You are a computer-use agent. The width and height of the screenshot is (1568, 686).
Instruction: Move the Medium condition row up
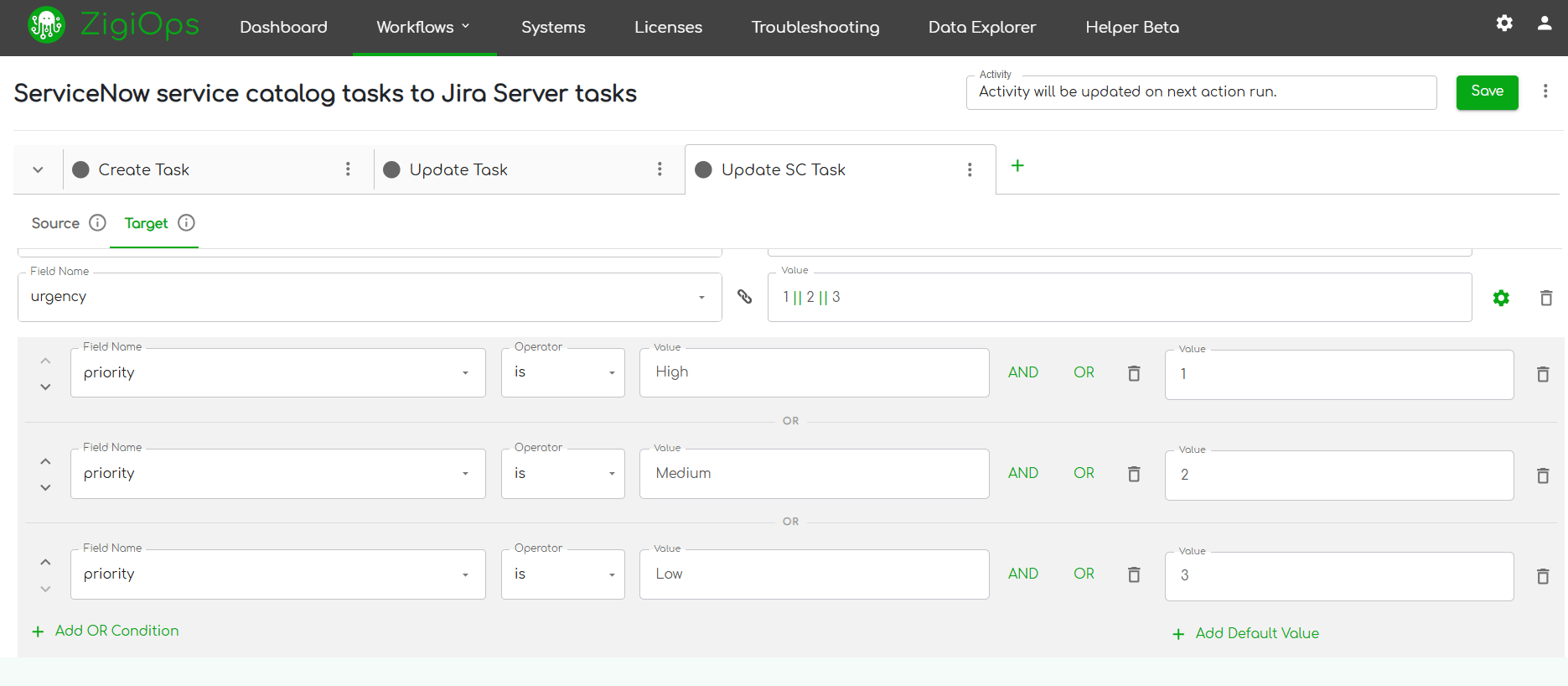[x=45, y=461]
